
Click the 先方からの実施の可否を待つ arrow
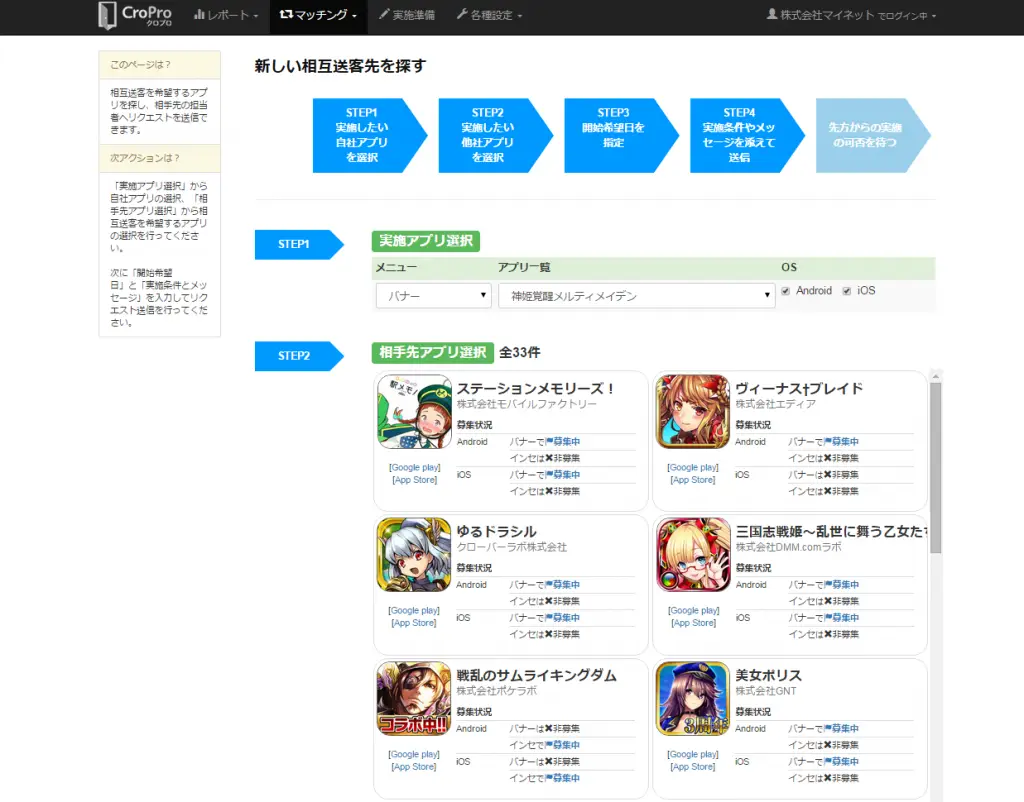click(872, 135)
